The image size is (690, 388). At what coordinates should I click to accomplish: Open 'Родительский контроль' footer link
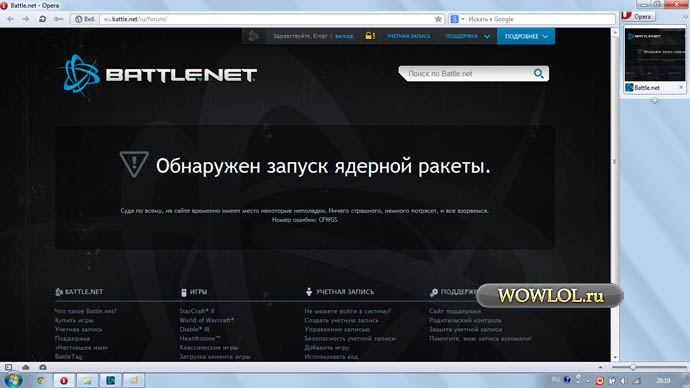465,320
